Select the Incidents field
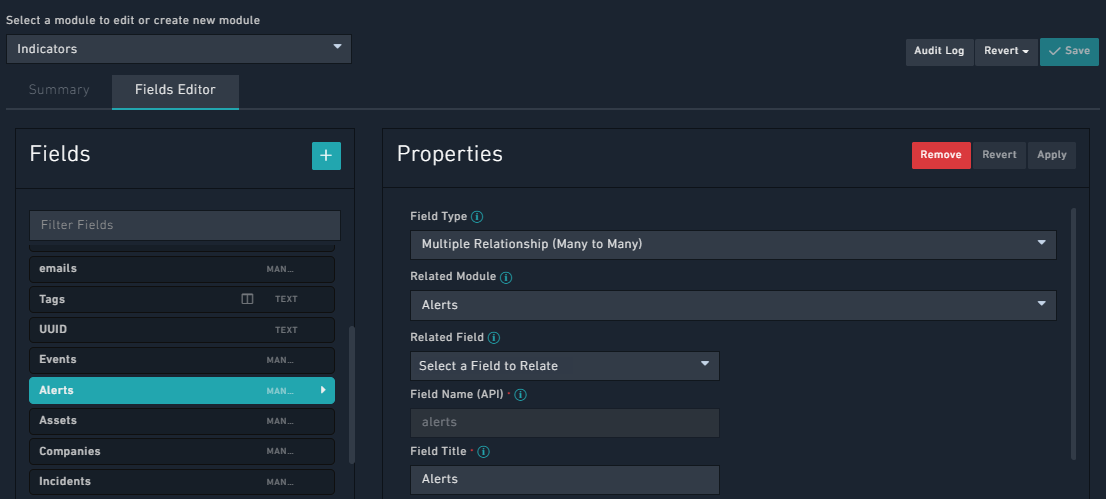This screenshot has height=499, width=1106. pyautogui.click(x=182, y=481)
